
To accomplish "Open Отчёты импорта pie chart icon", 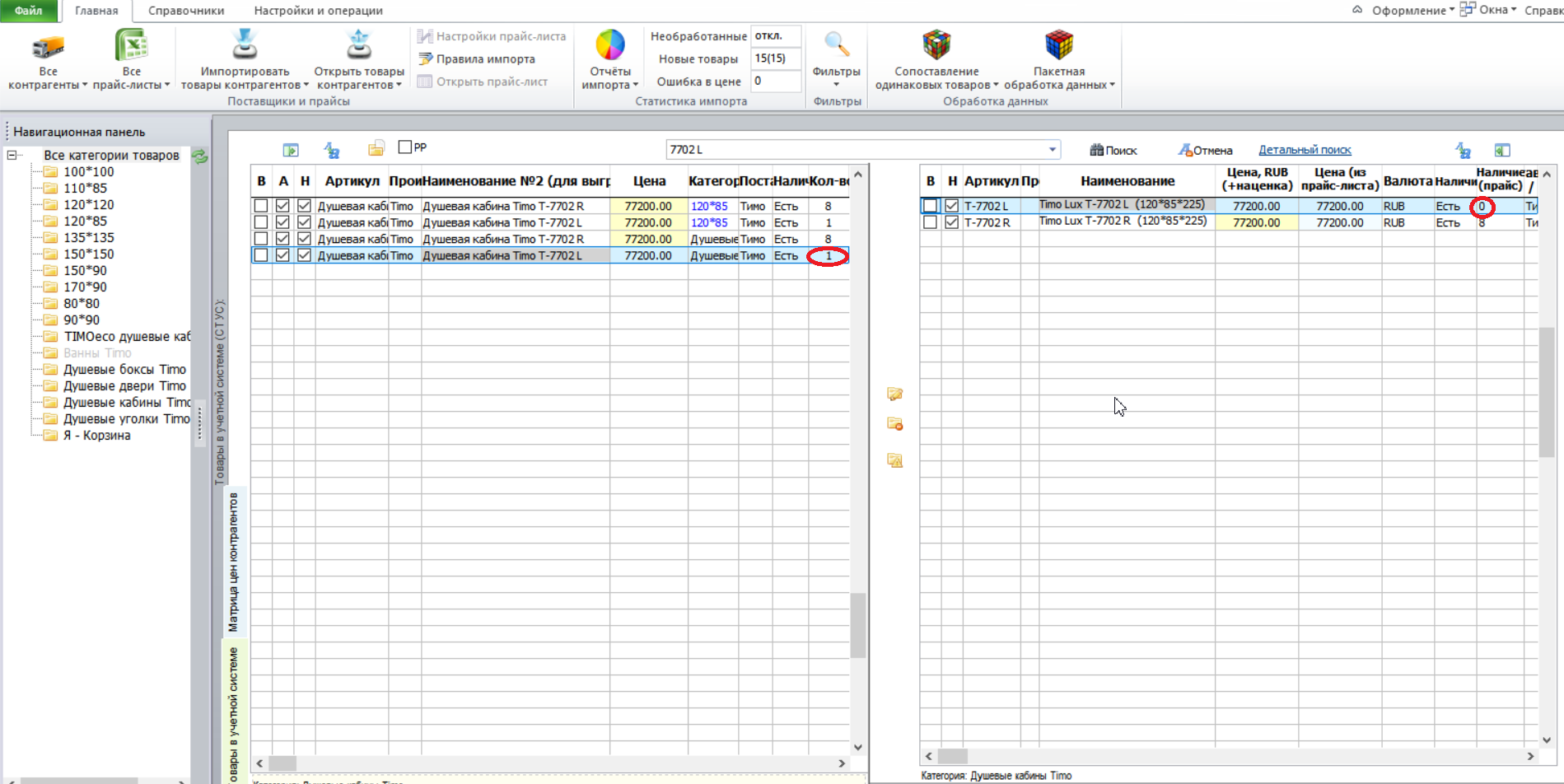I will pos(610,44).
